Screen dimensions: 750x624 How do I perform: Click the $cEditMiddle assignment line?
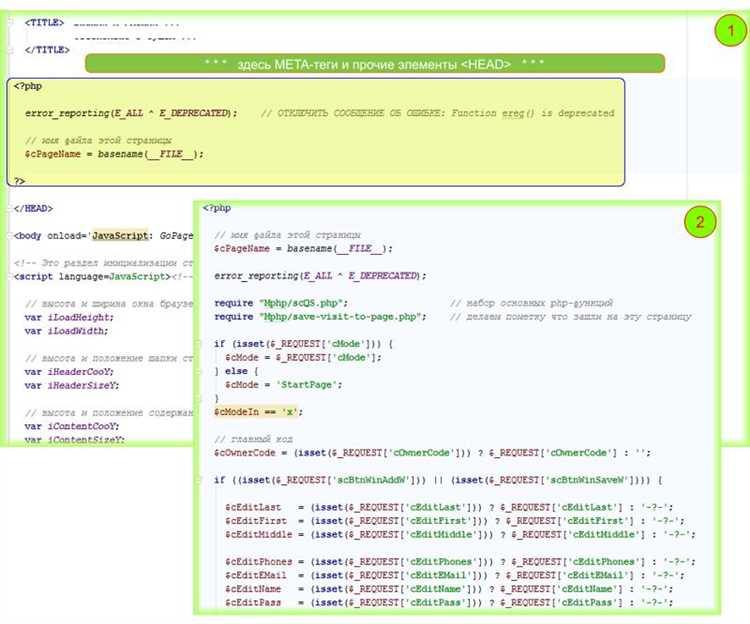460,535
